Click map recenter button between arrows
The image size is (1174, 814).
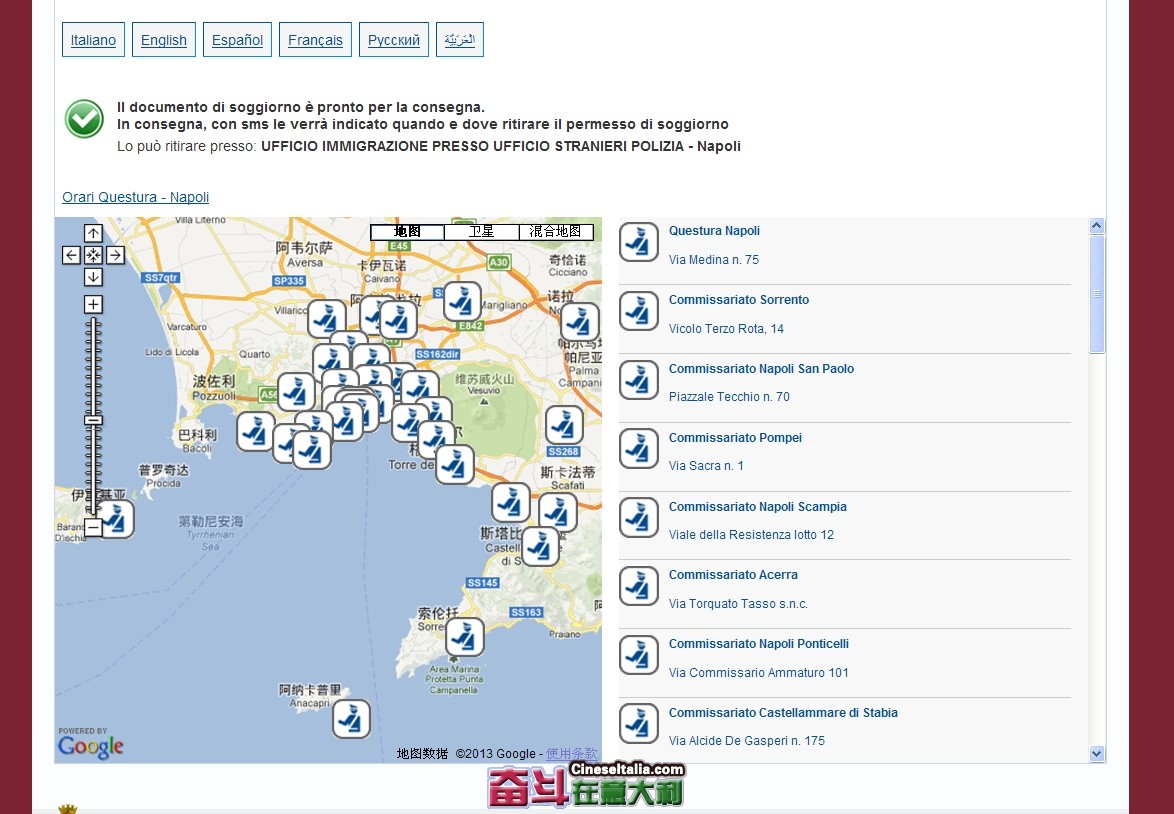pos(93,255)
